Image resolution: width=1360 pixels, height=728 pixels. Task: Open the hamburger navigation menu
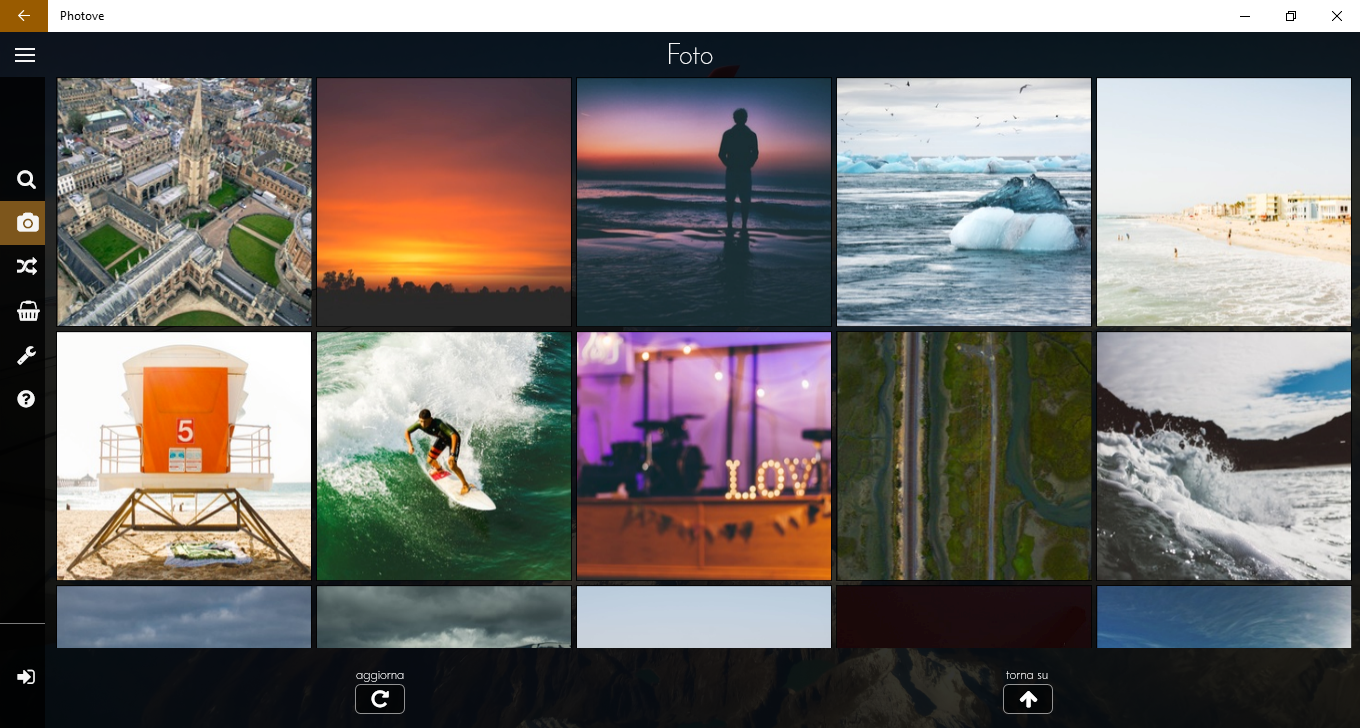click(25, 55)
